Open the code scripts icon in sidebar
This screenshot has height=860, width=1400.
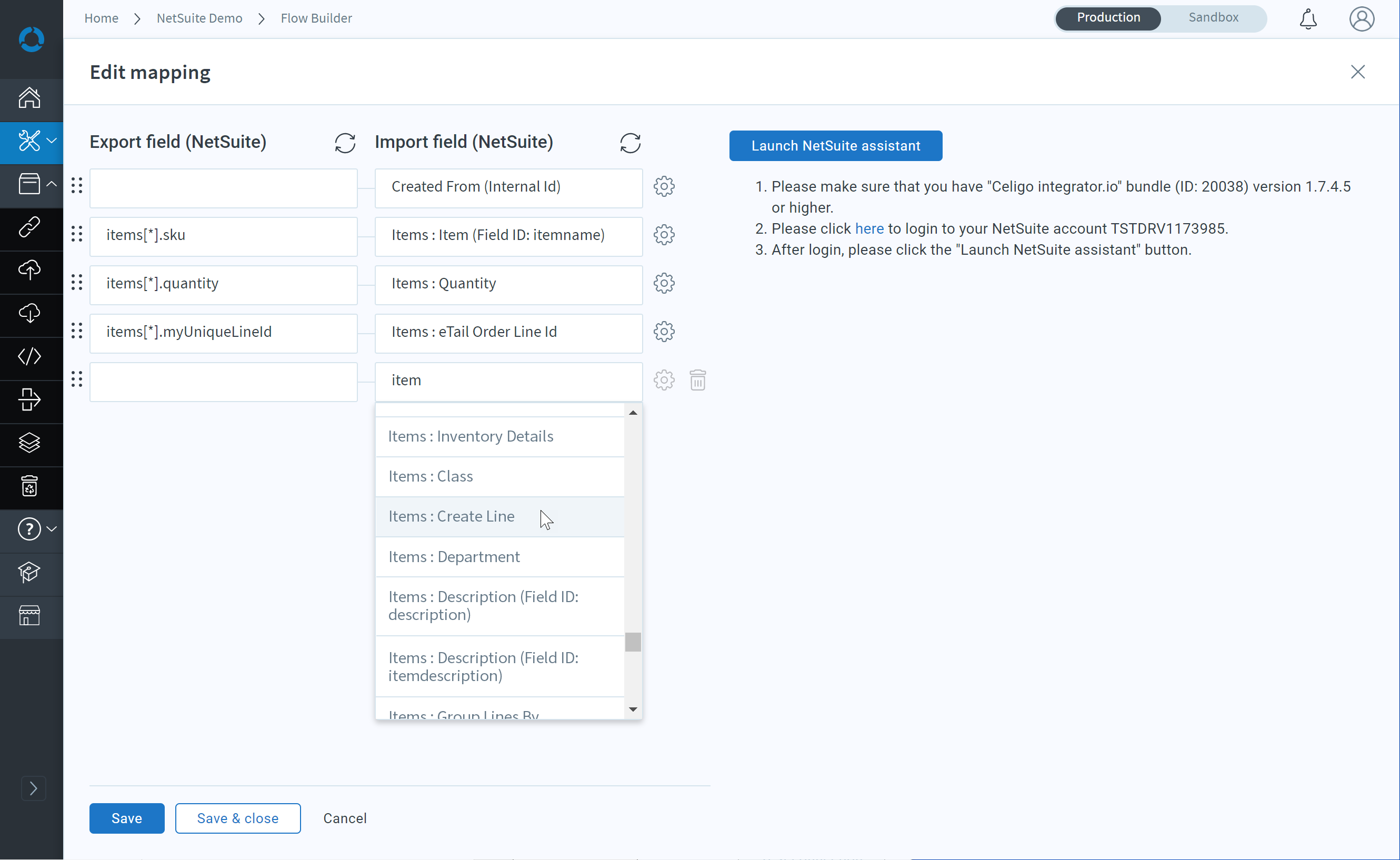coord(29,357)
